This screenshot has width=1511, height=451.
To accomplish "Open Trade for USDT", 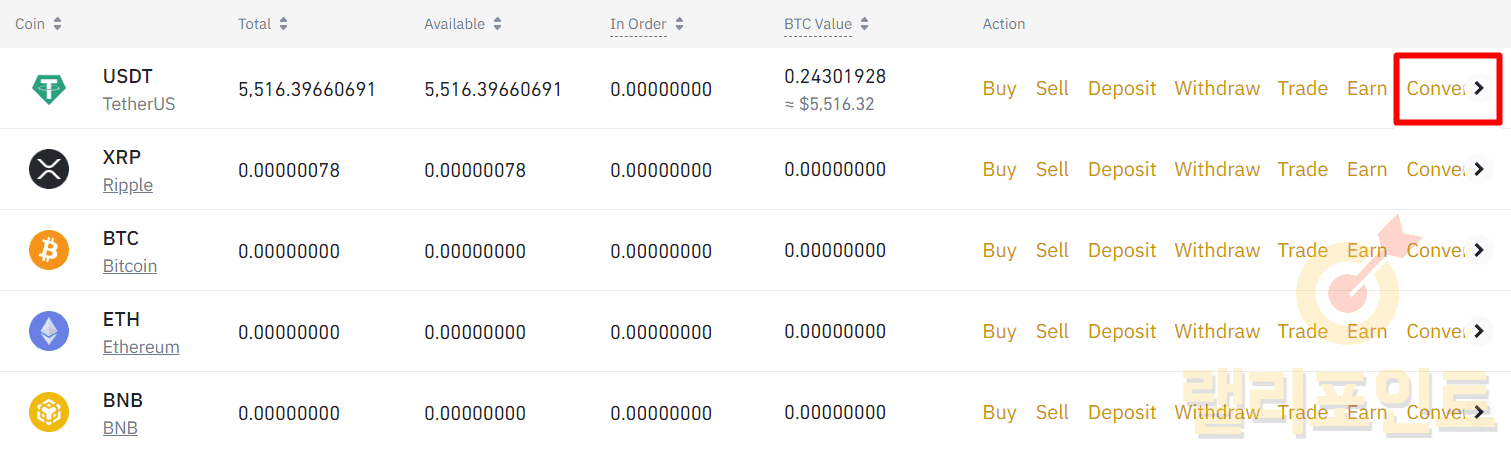I will pos(1303,88).
